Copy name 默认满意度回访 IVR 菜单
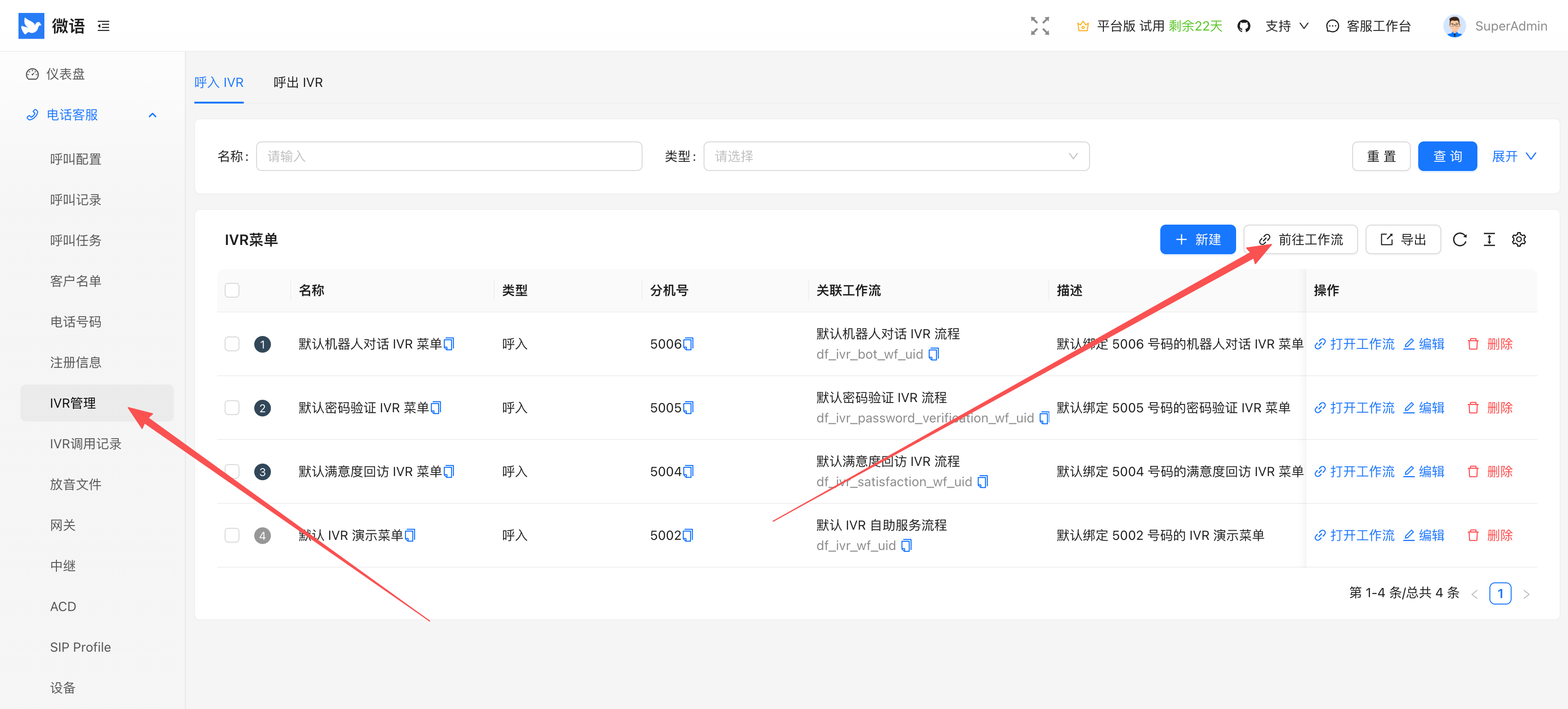Image resolution: width=1568 pixels, height=709 pixels. coord(449,471)
